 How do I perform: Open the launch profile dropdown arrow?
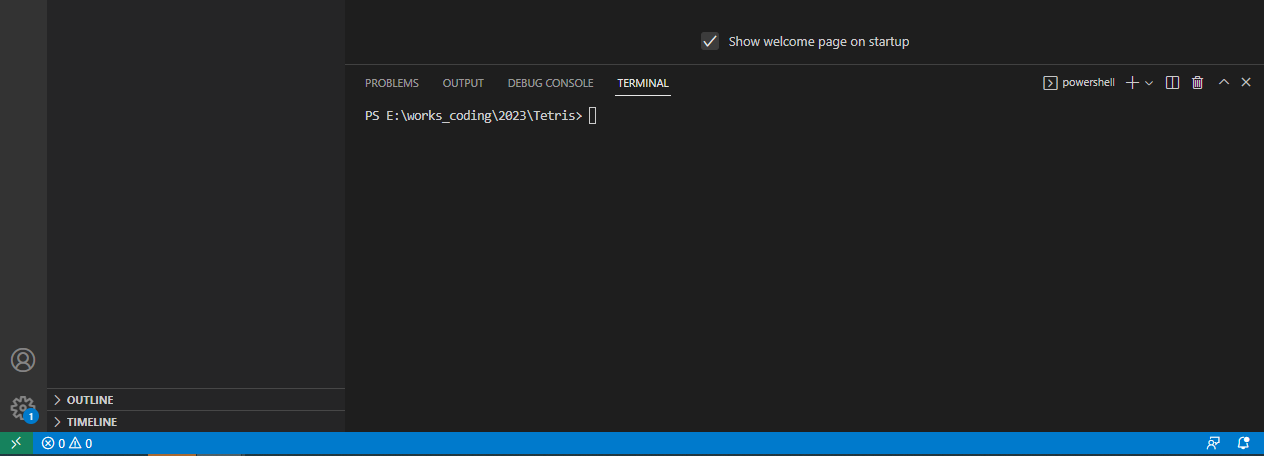point(1149,83)
